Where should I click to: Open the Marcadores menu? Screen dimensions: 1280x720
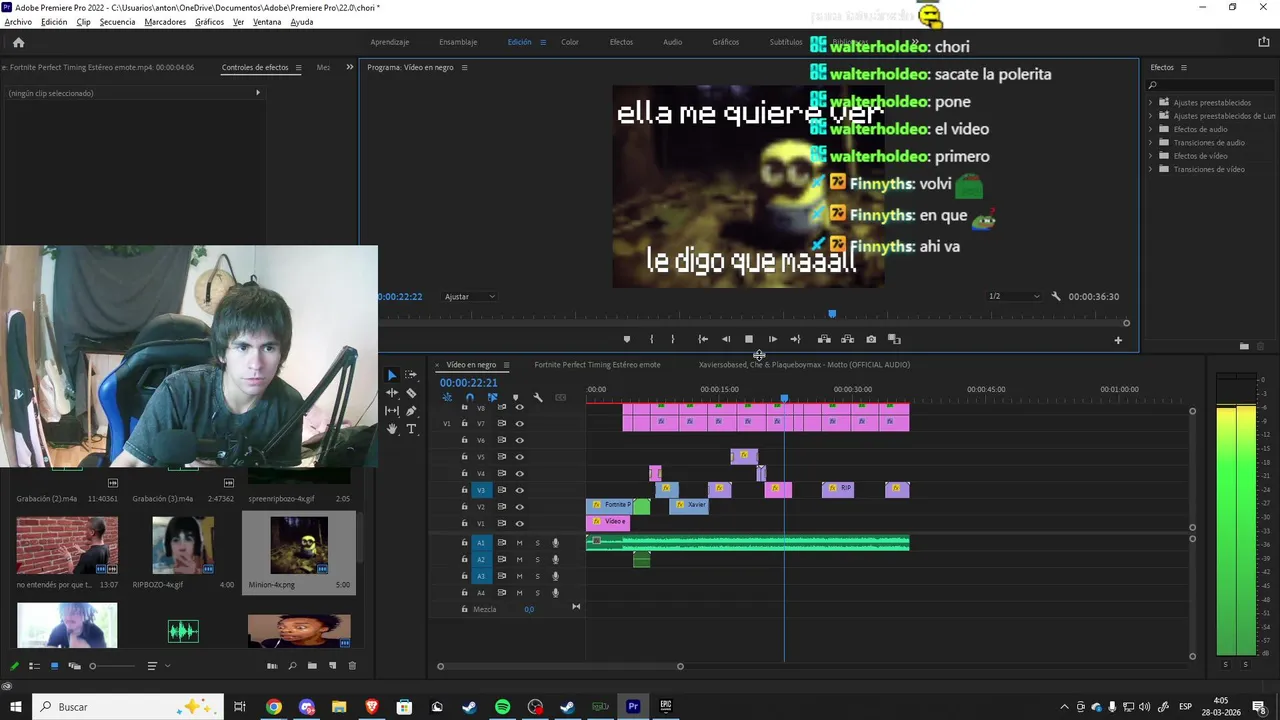pyautogui.click(x=165, y=22)
